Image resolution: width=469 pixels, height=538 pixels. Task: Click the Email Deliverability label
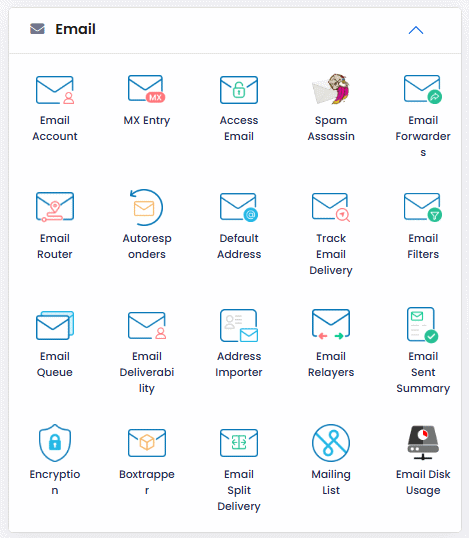147,372
